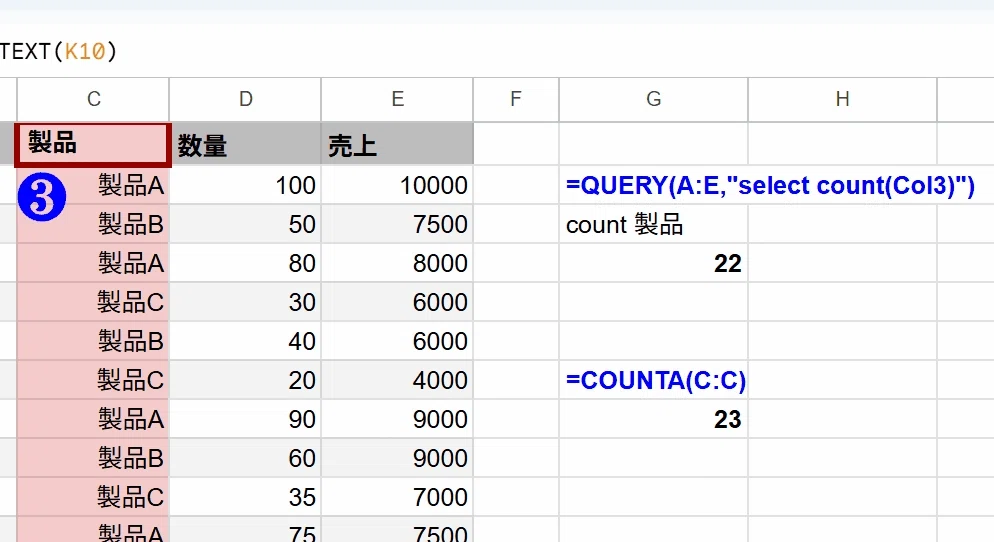Select column F header
The image size is (994, 542).
[516, 99]
